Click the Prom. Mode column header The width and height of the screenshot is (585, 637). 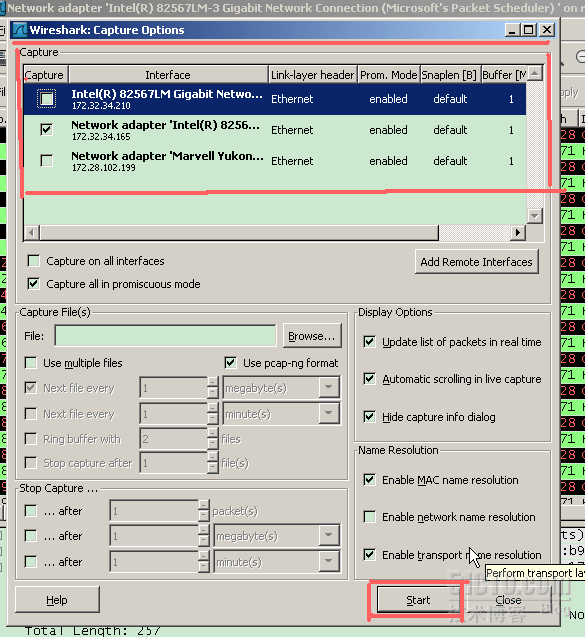tap(388, 75)
